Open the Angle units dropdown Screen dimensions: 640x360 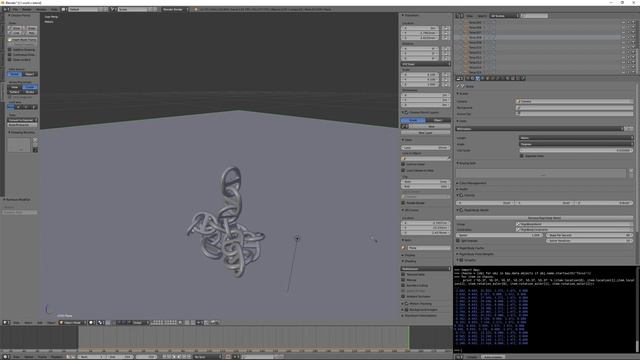coord(576,144)
